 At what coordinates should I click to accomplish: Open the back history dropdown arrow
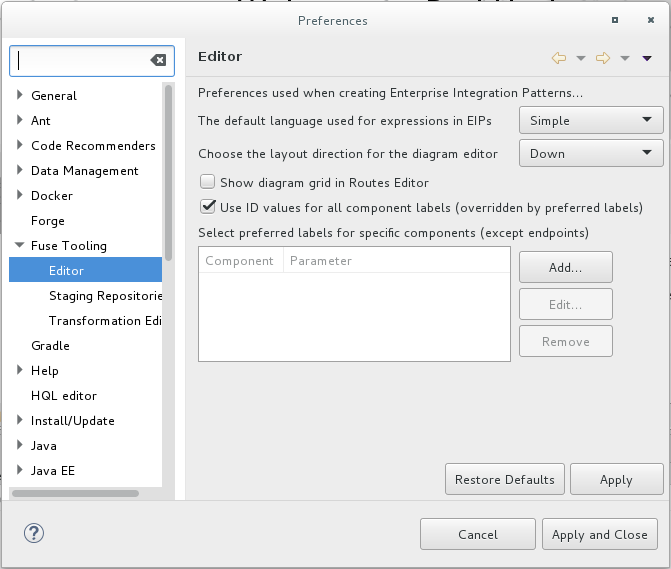click(x=581, y=58)
